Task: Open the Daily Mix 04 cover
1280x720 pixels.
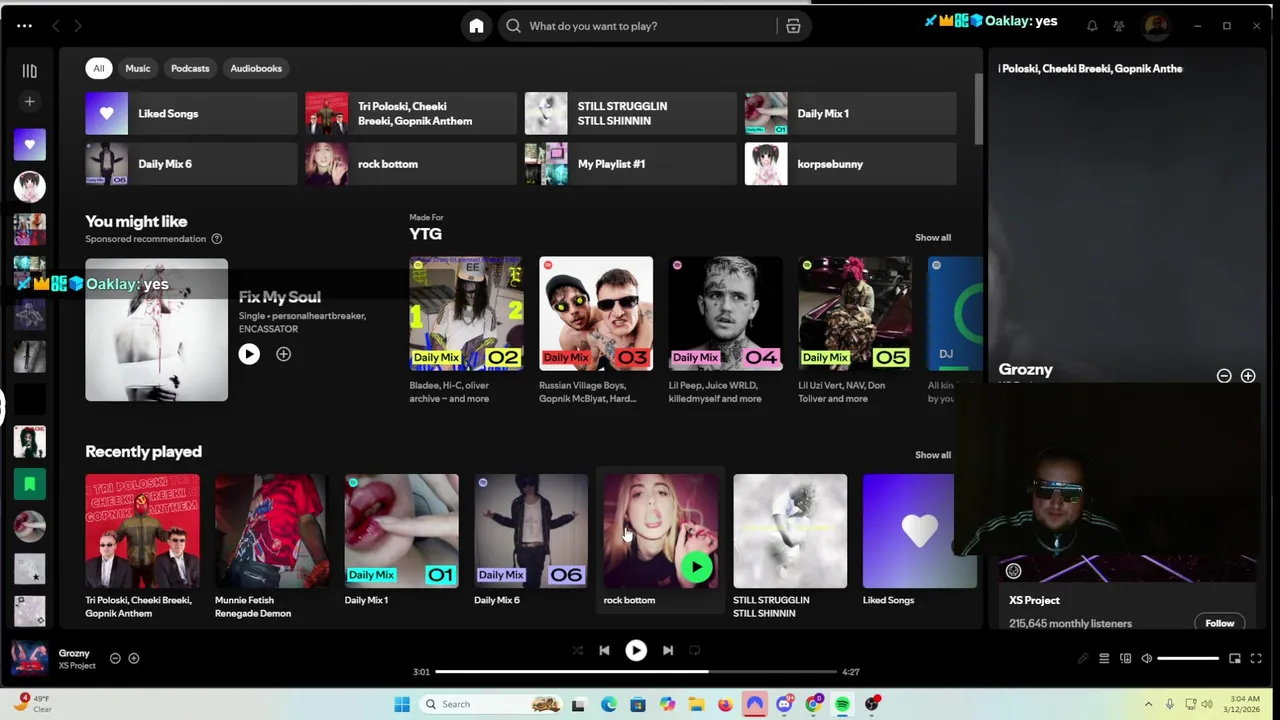Action: pyautogui.click(x=726, y=314)
